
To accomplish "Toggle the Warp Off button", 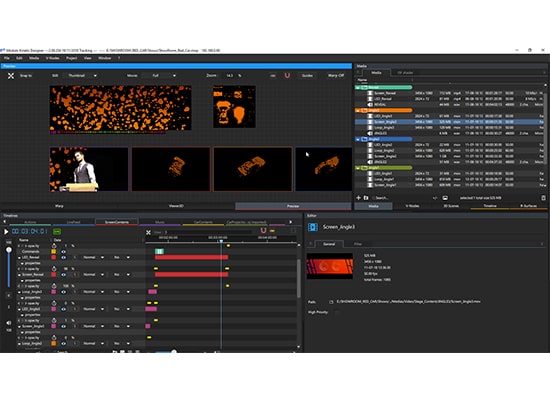I will [336, 75].
